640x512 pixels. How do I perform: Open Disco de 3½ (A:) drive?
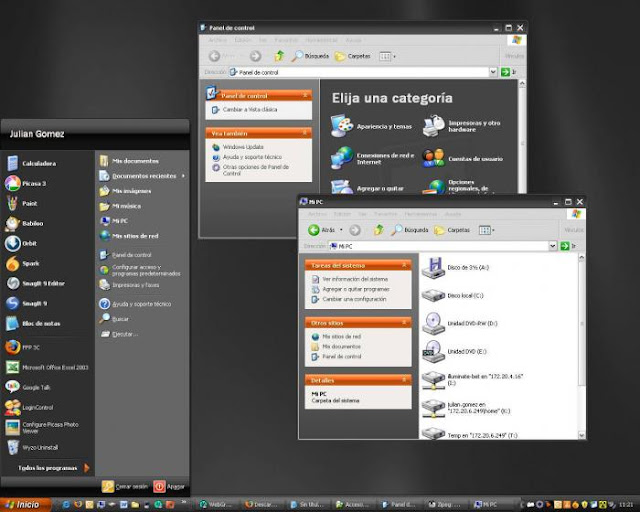[455, 267]
